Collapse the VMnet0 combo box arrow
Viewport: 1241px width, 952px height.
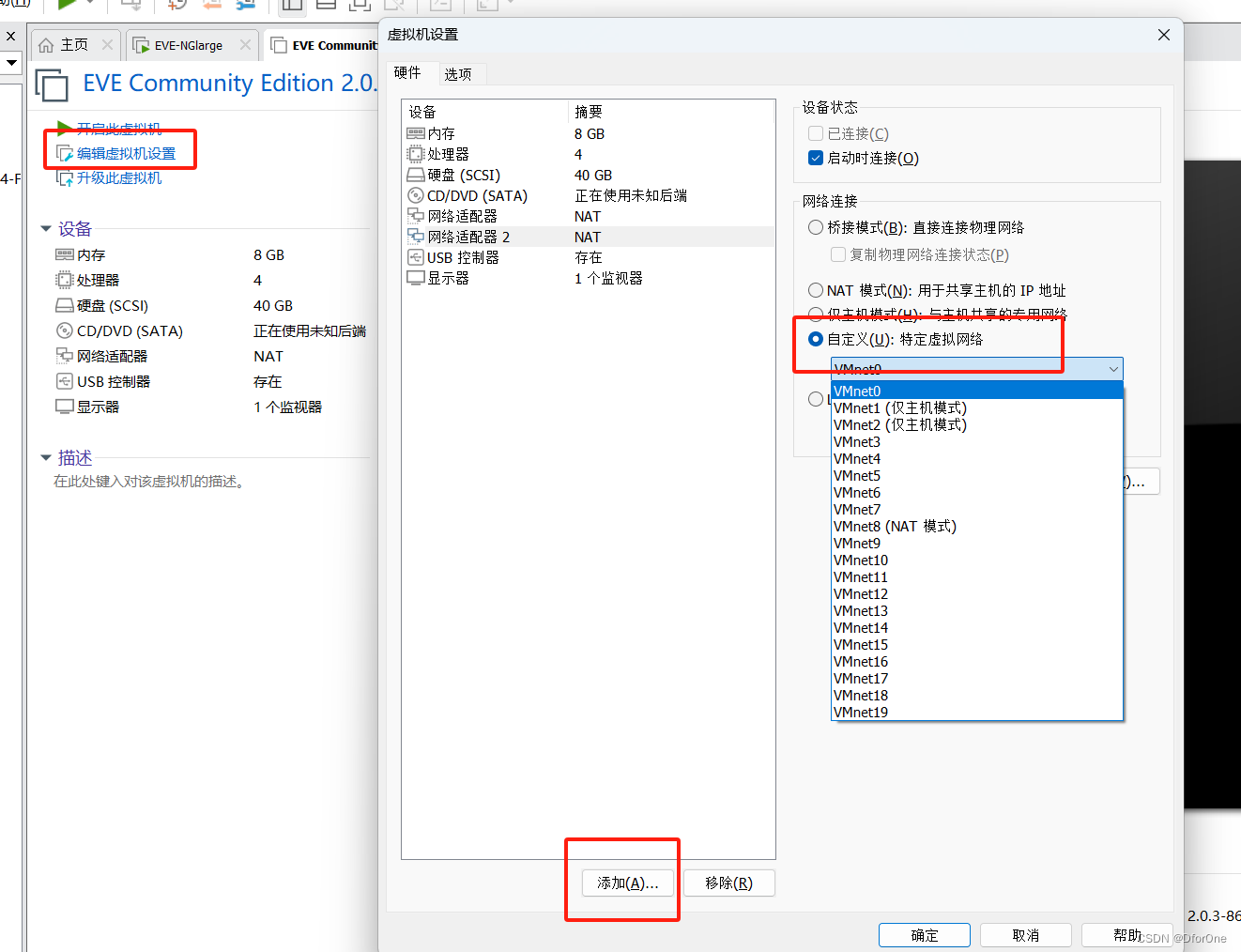pos(1113,369)
